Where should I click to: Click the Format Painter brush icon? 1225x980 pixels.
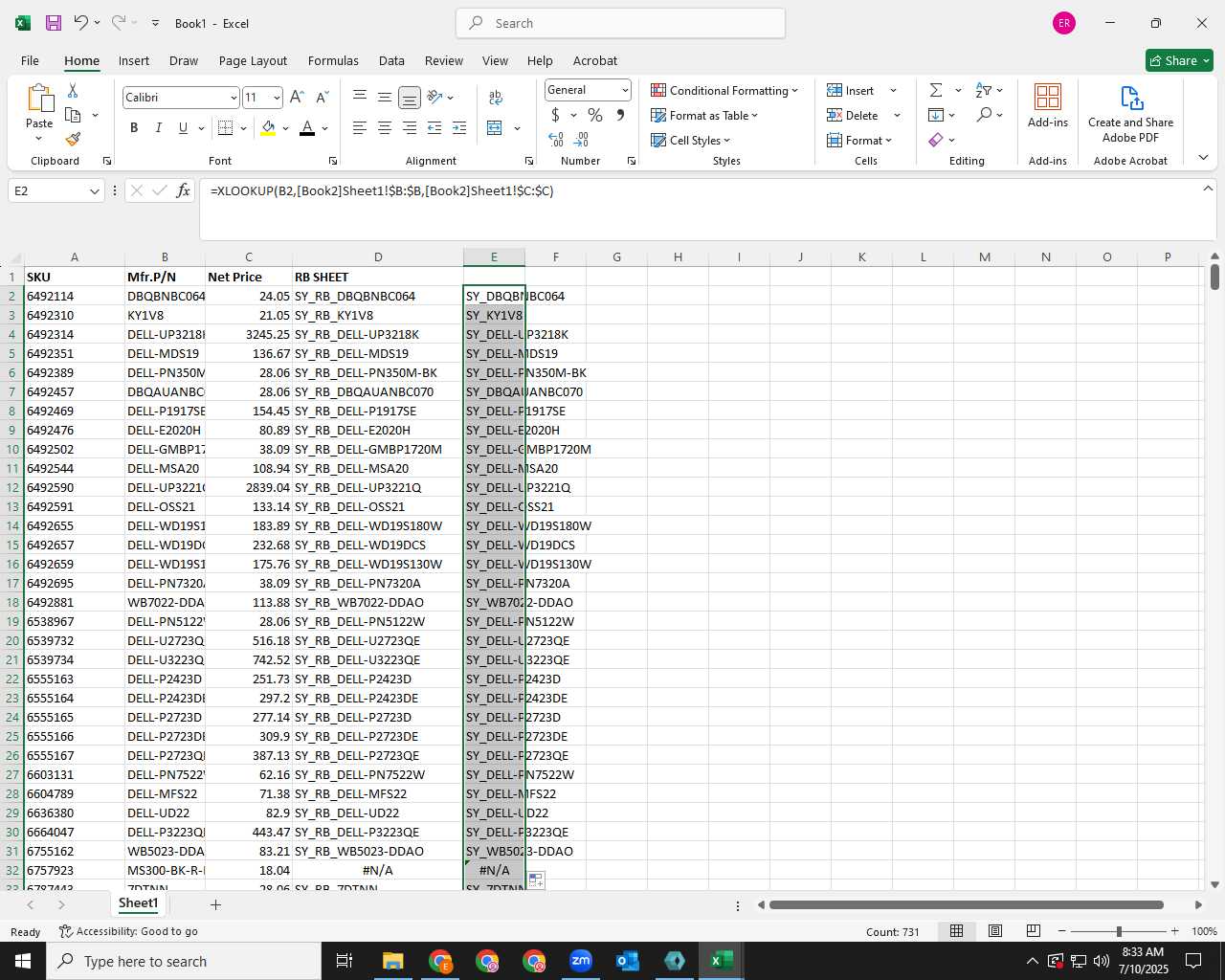click(73, 140)
